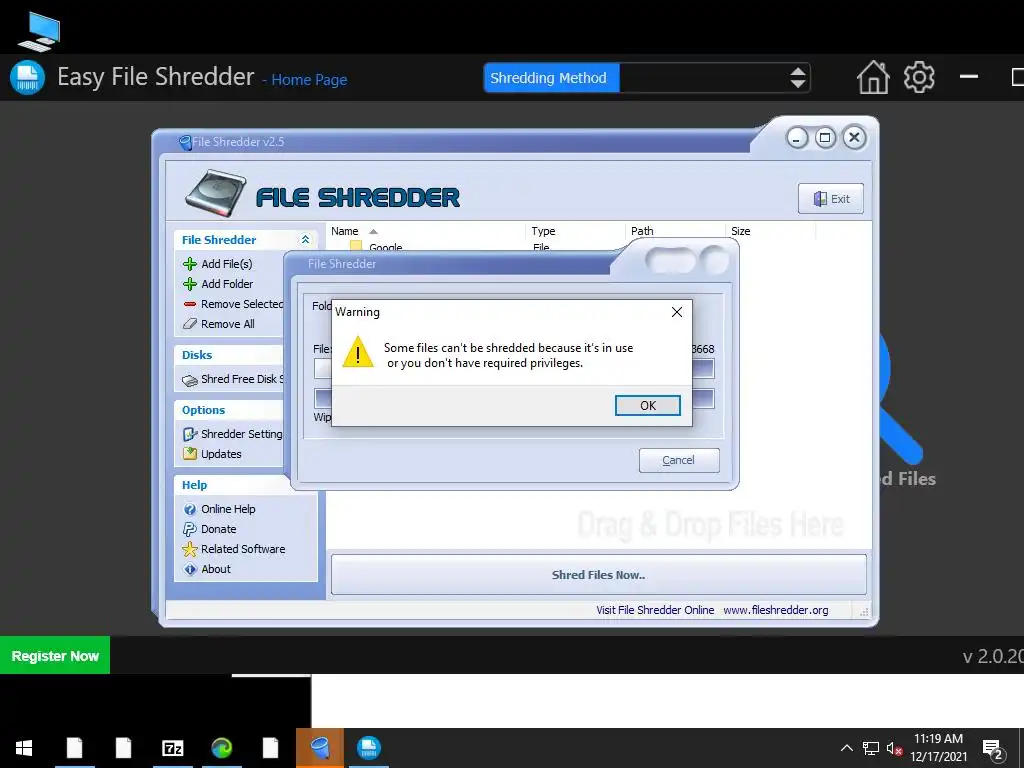The height and width of the screenshot is (768, 1024).
Task: Open the 7z taskbar icon
Action: click(x=172, y=748)
